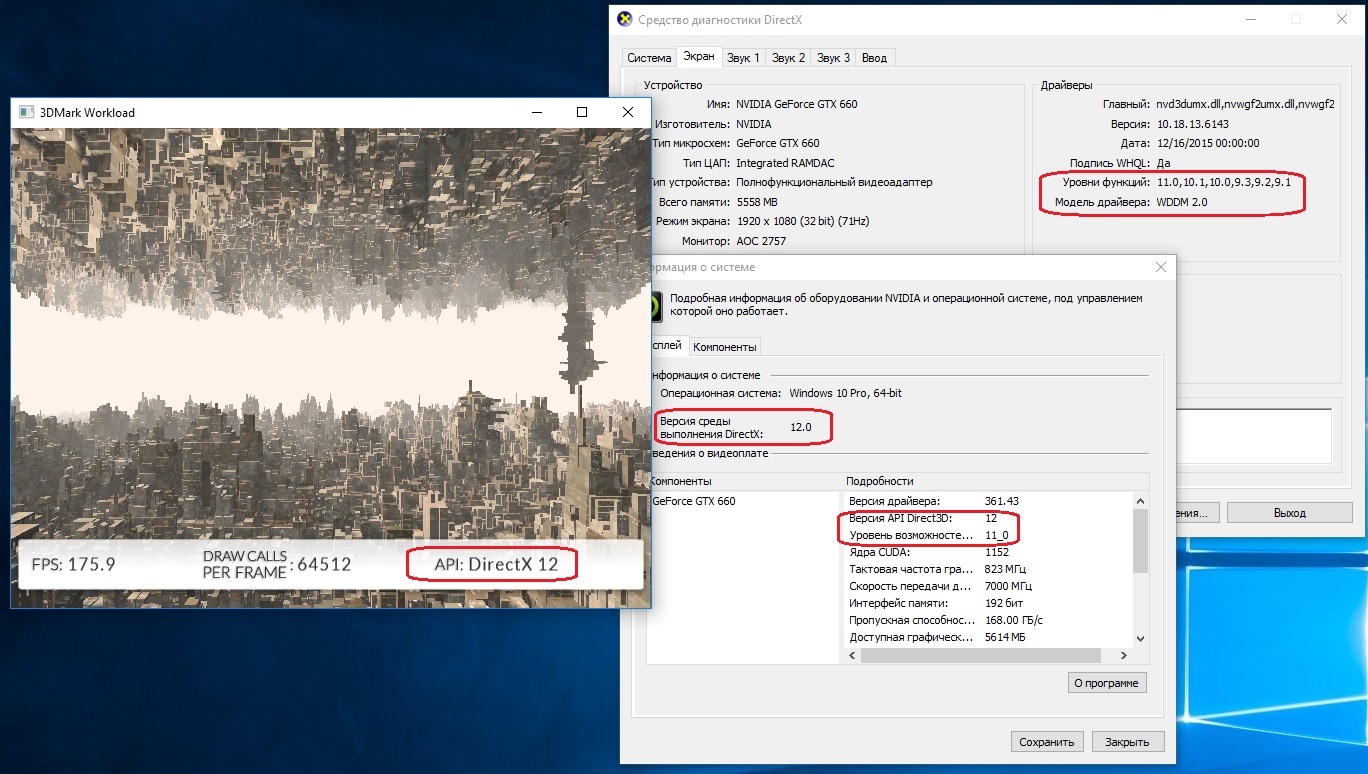Click the available graphics memory 5614 МБ
The image size is (1368, 774).
coord(1006,637)
